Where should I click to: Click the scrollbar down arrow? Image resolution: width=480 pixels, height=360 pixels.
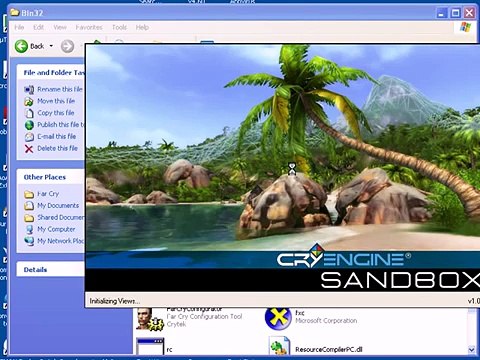471,350
